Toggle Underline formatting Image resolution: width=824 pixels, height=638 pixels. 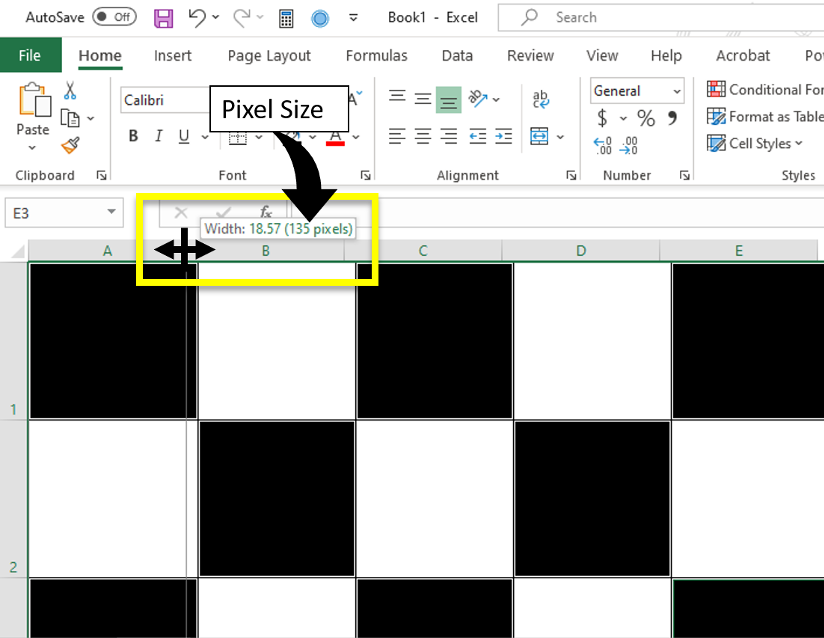183,137
